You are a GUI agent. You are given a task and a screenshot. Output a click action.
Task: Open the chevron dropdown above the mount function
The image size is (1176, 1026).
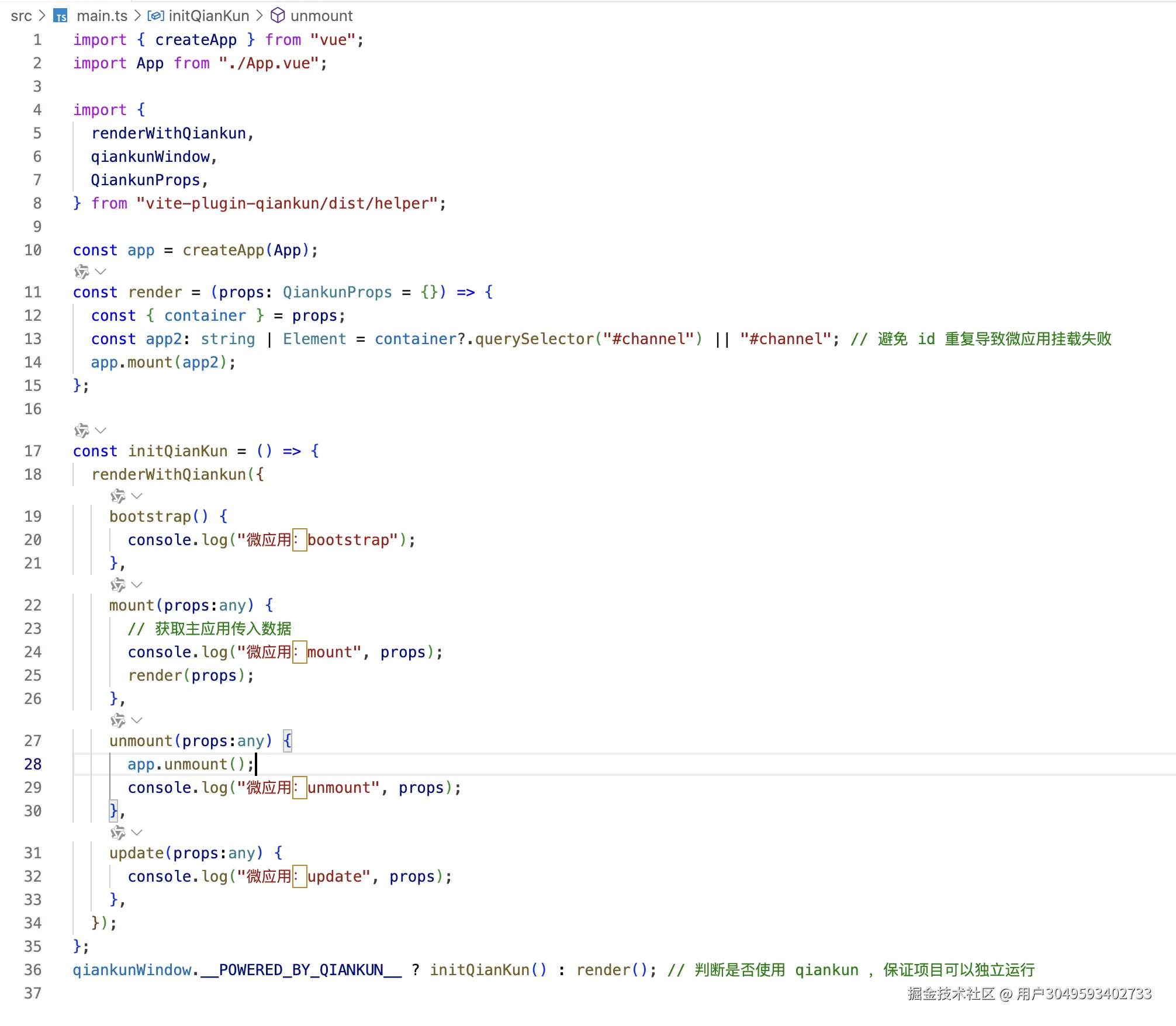point(137,585)
